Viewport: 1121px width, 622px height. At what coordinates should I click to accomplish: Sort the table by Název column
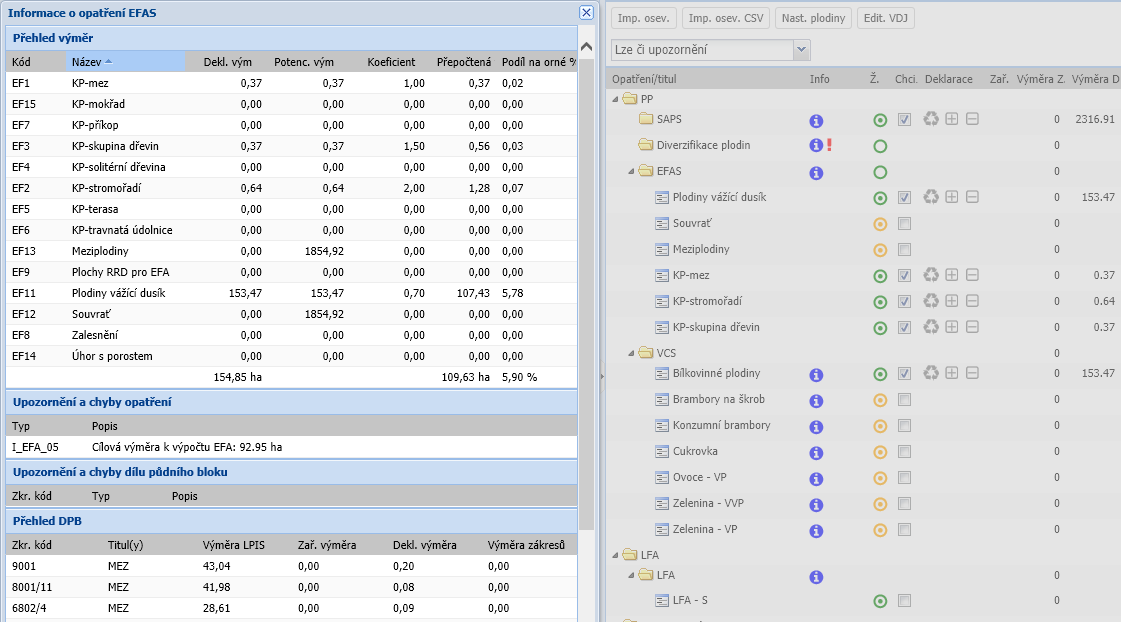126,61
